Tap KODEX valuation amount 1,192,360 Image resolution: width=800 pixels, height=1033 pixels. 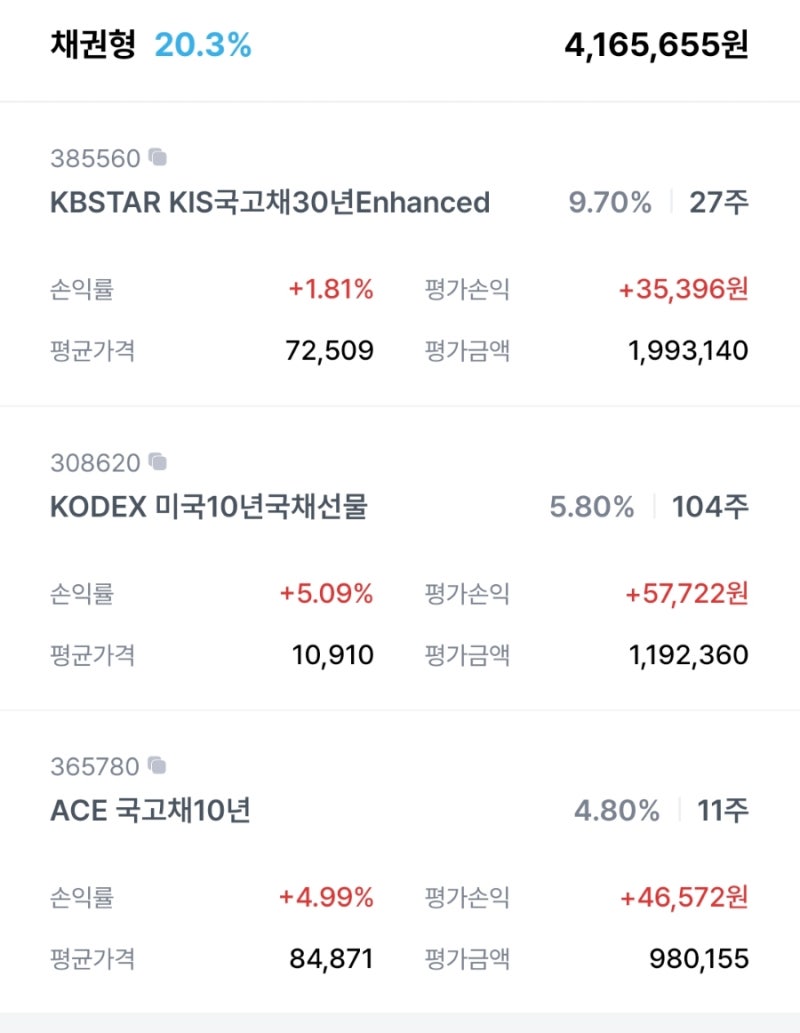pos(689,655)
